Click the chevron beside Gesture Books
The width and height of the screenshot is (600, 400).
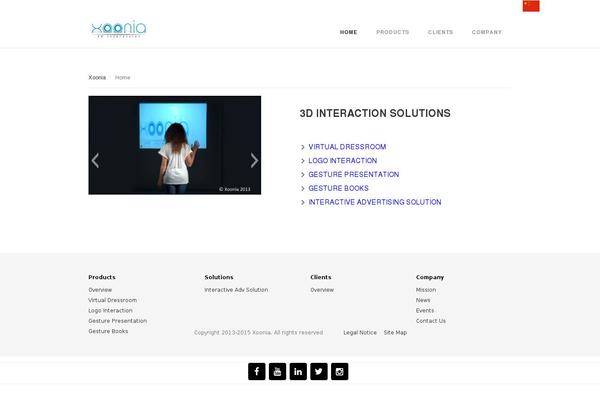pos(303,188)
